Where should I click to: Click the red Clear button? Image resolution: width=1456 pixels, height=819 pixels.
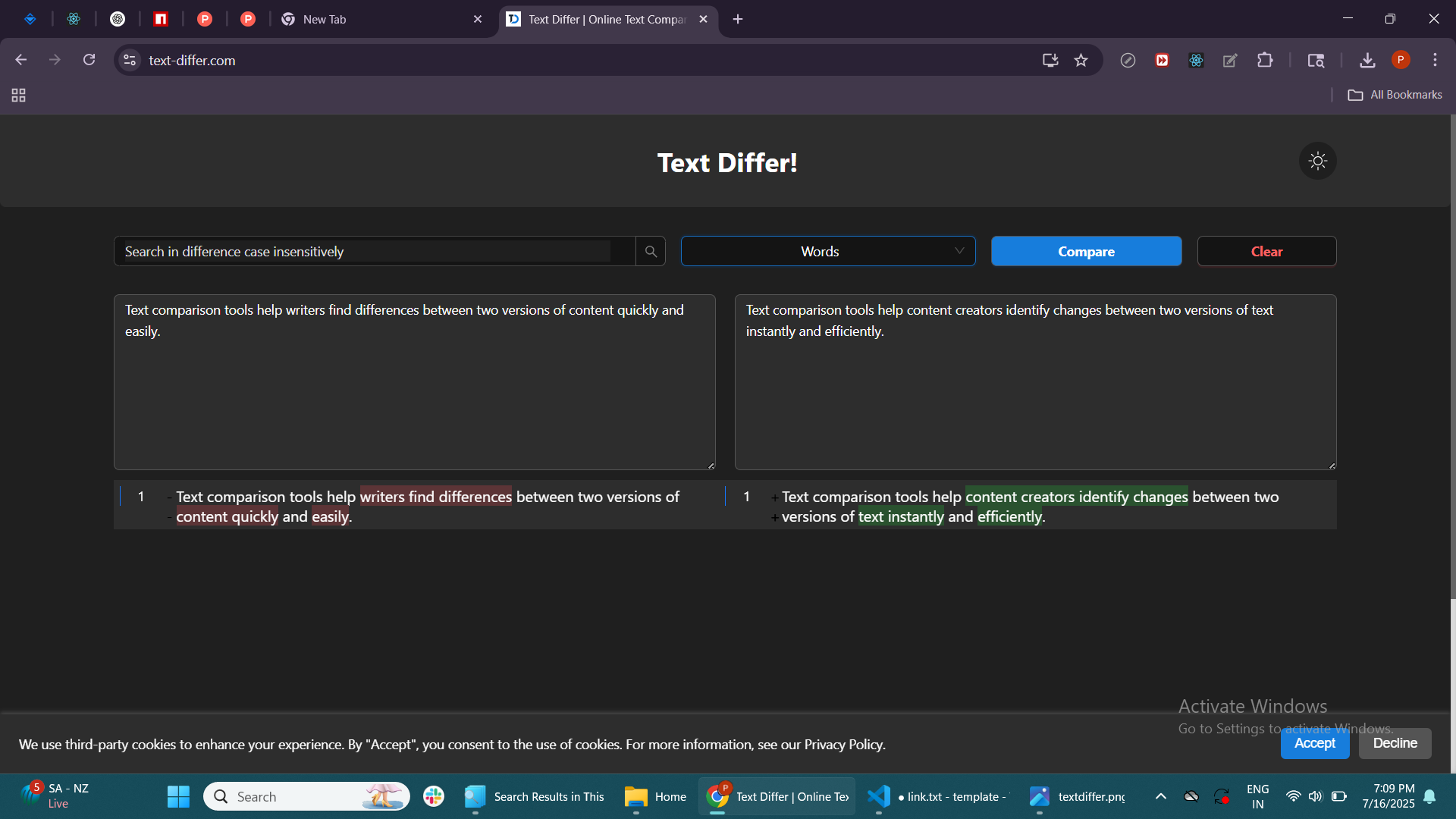click(1266, 251)
